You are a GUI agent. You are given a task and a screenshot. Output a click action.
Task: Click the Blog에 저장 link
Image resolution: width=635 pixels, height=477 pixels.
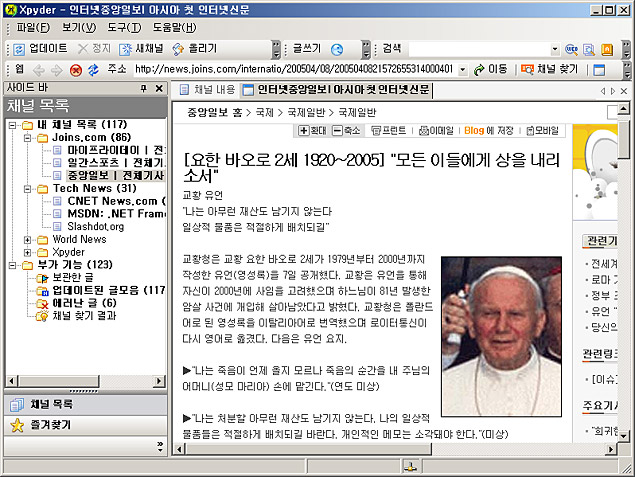(x=488, y=130)
